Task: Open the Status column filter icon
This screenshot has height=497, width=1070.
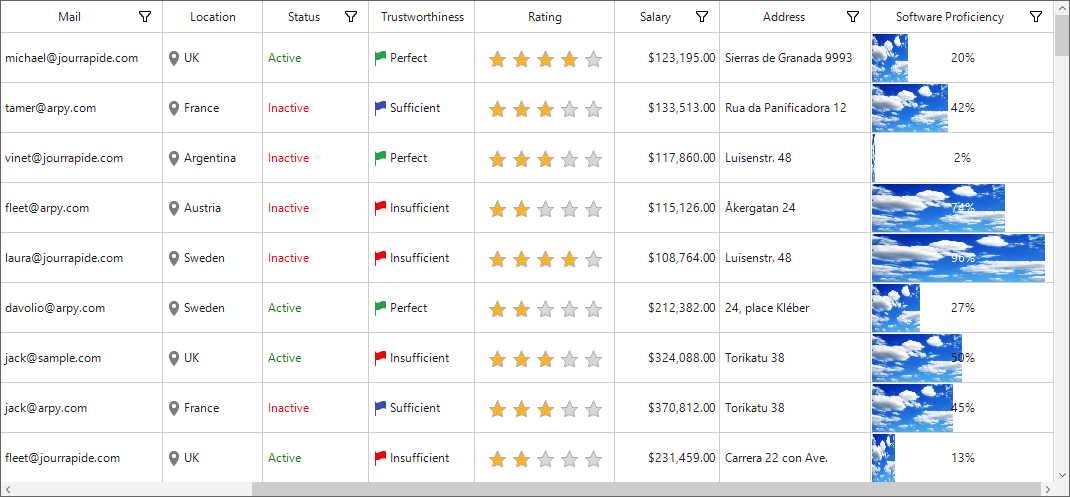Action: point(351,17)
